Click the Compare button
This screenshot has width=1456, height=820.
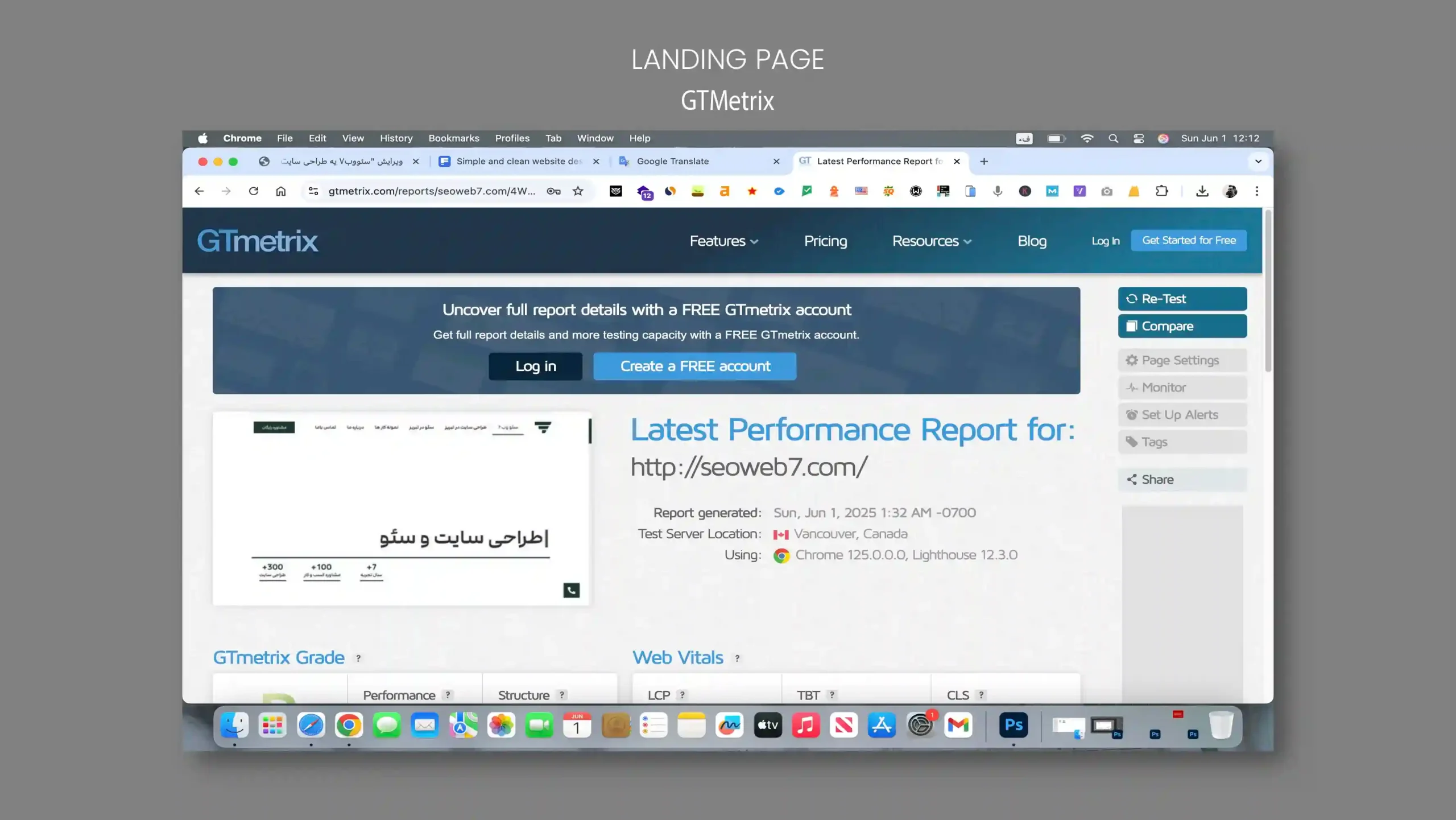tap(1182, 326)
